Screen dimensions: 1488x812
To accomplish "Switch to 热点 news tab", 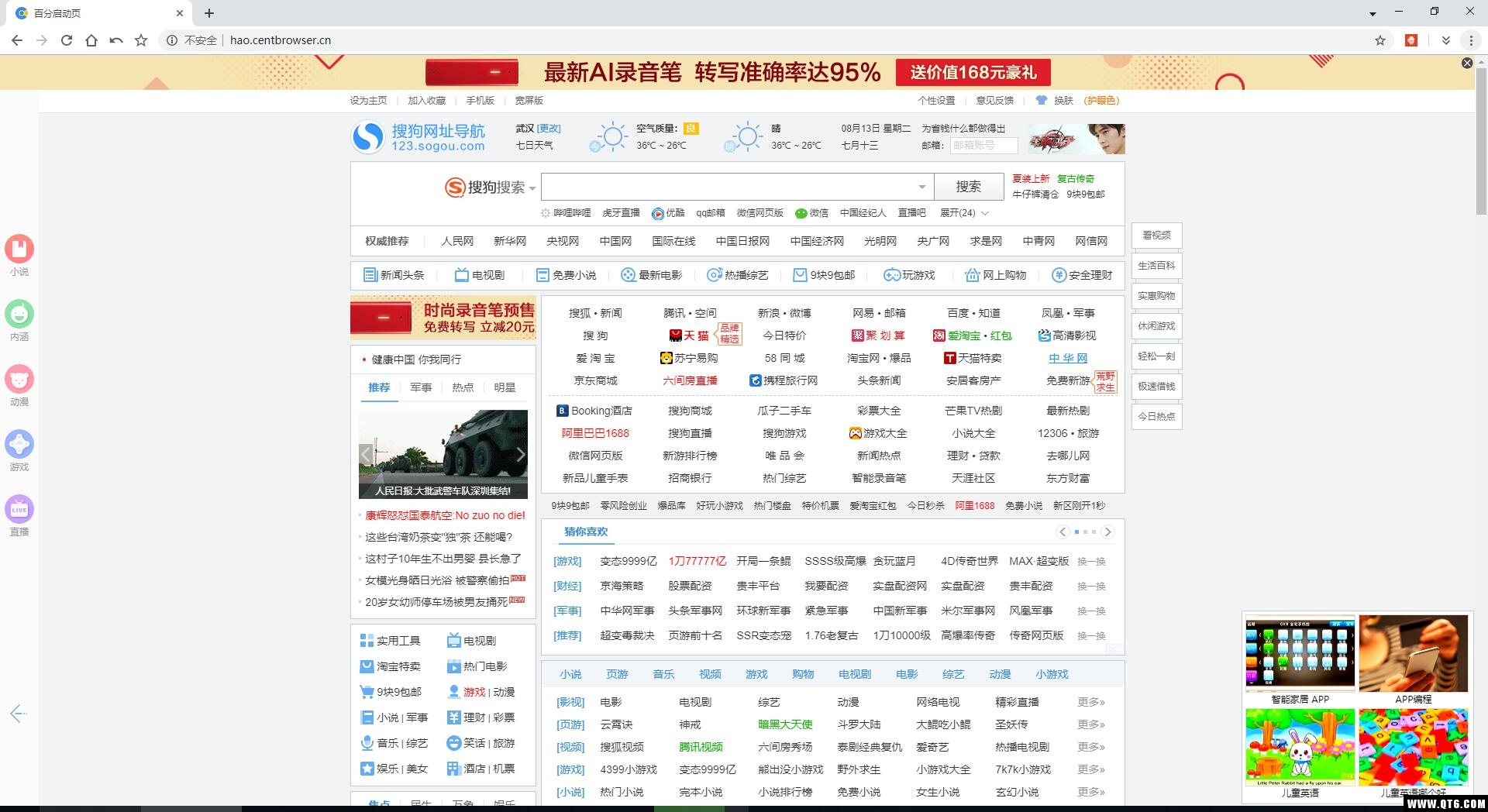I will [x=463, y=387].
